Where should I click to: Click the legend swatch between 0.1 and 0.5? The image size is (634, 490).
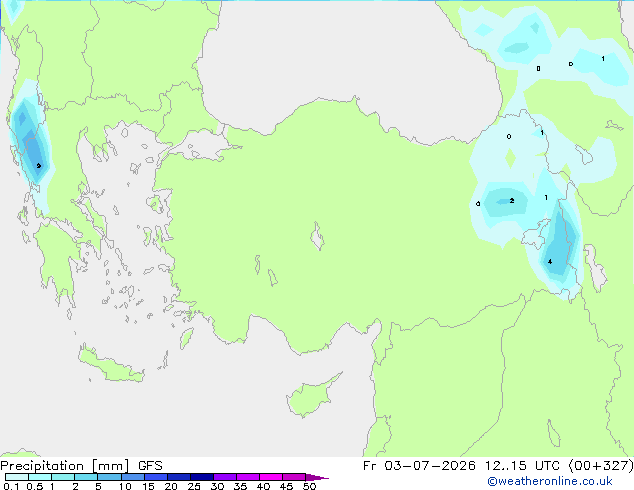point(17,477)
